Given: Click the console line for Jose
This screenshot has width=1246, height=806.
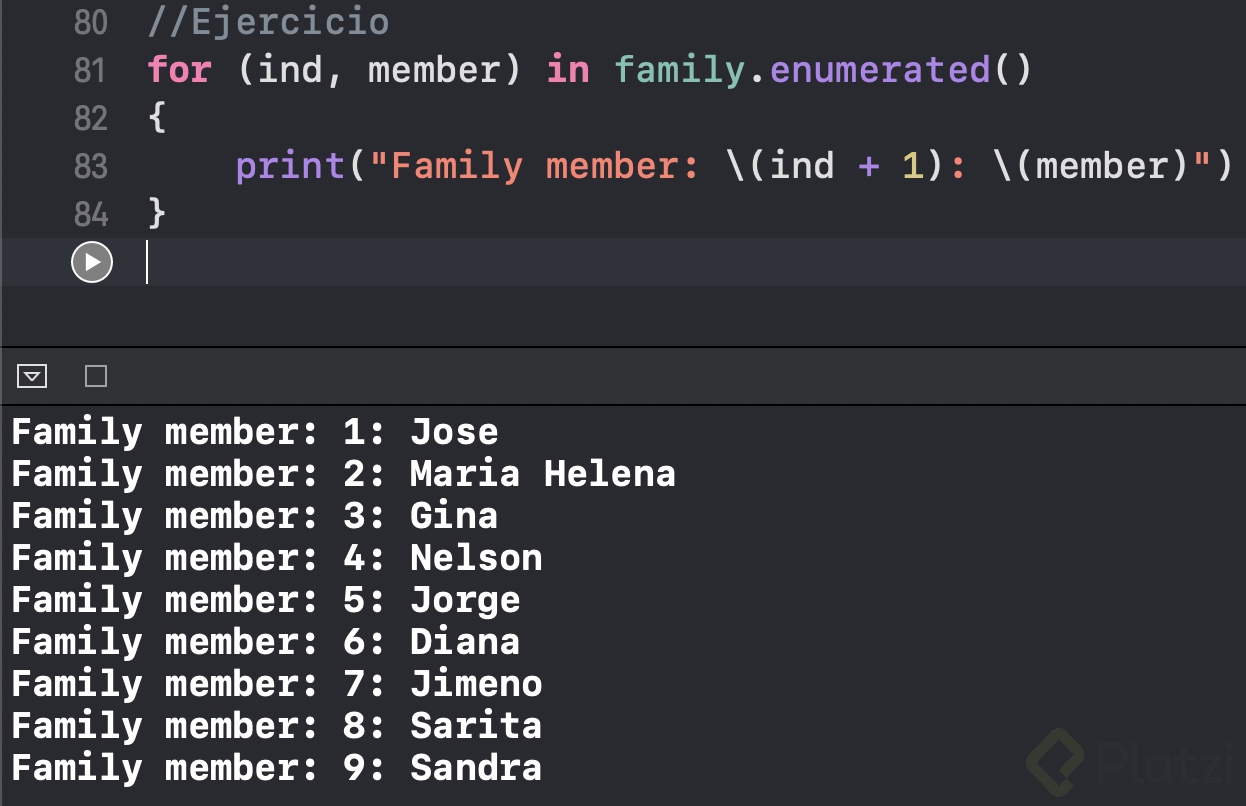Looking at the screenshot, I should (x=254, y=432).
